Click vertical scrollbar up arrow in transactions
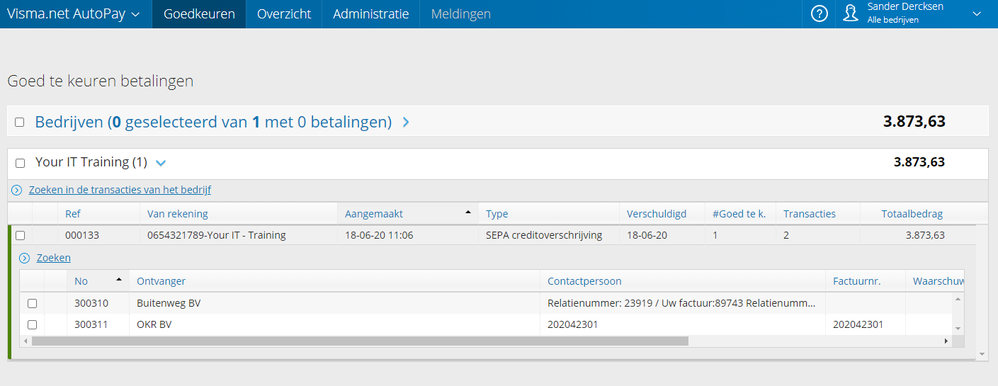The width and height of the screenshot is (998, 386). (958, 298)
